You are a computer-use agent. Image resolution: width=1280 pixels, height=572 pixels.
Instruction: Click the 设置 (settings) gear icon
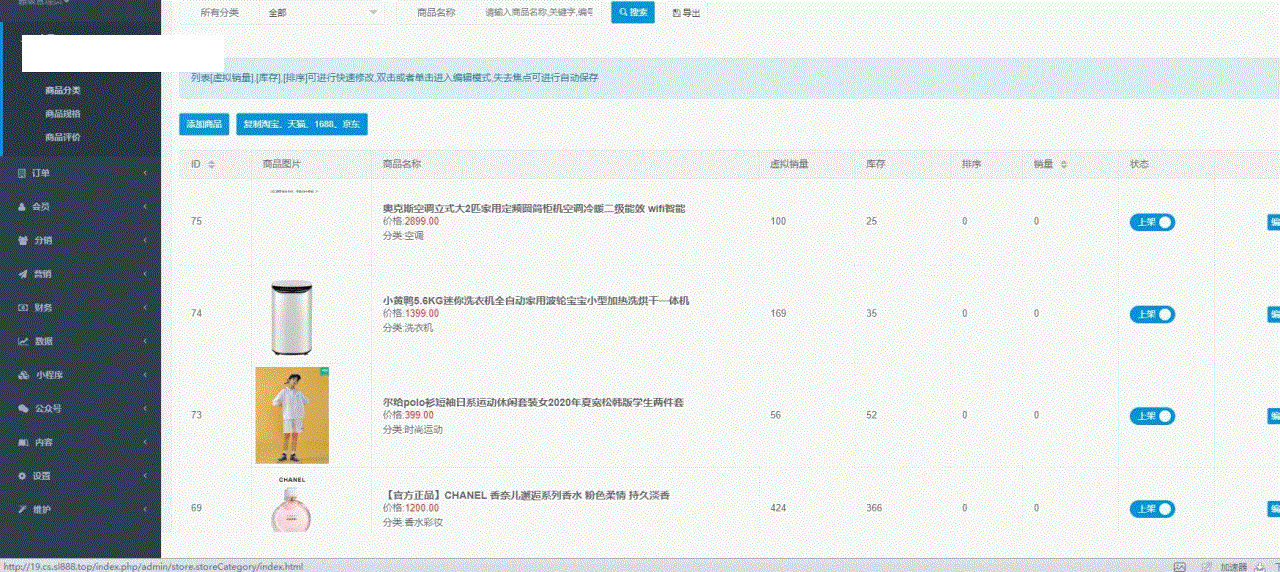22,476
